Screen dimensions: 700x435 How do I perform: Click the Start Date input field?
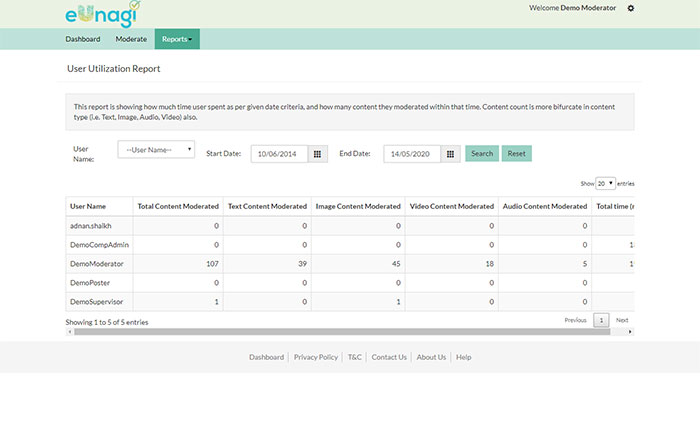click(x=279, y=154)
